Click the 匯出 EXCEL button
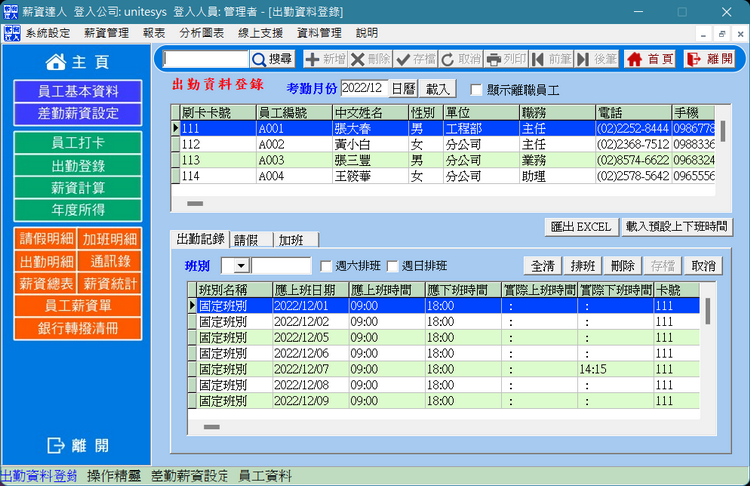 point(581,226)
